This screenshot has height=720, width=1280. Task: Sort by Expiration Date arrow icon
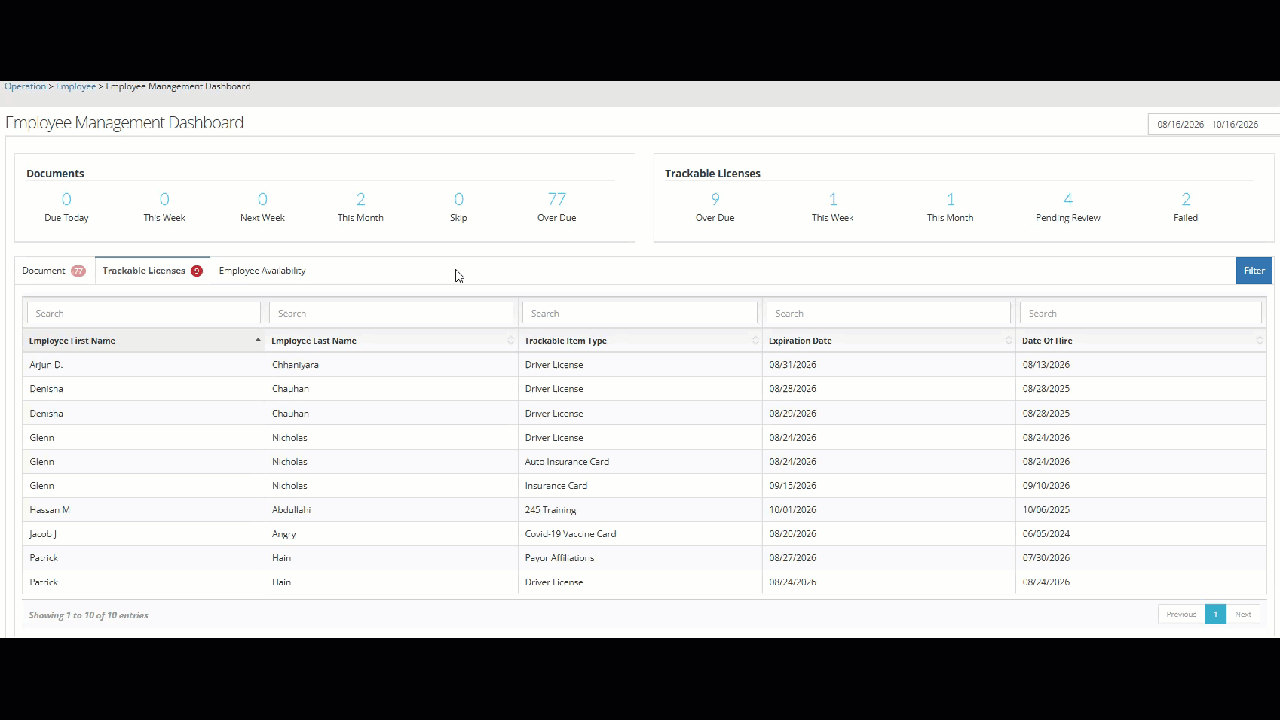pyautogui.click(x=1008, y=341)
